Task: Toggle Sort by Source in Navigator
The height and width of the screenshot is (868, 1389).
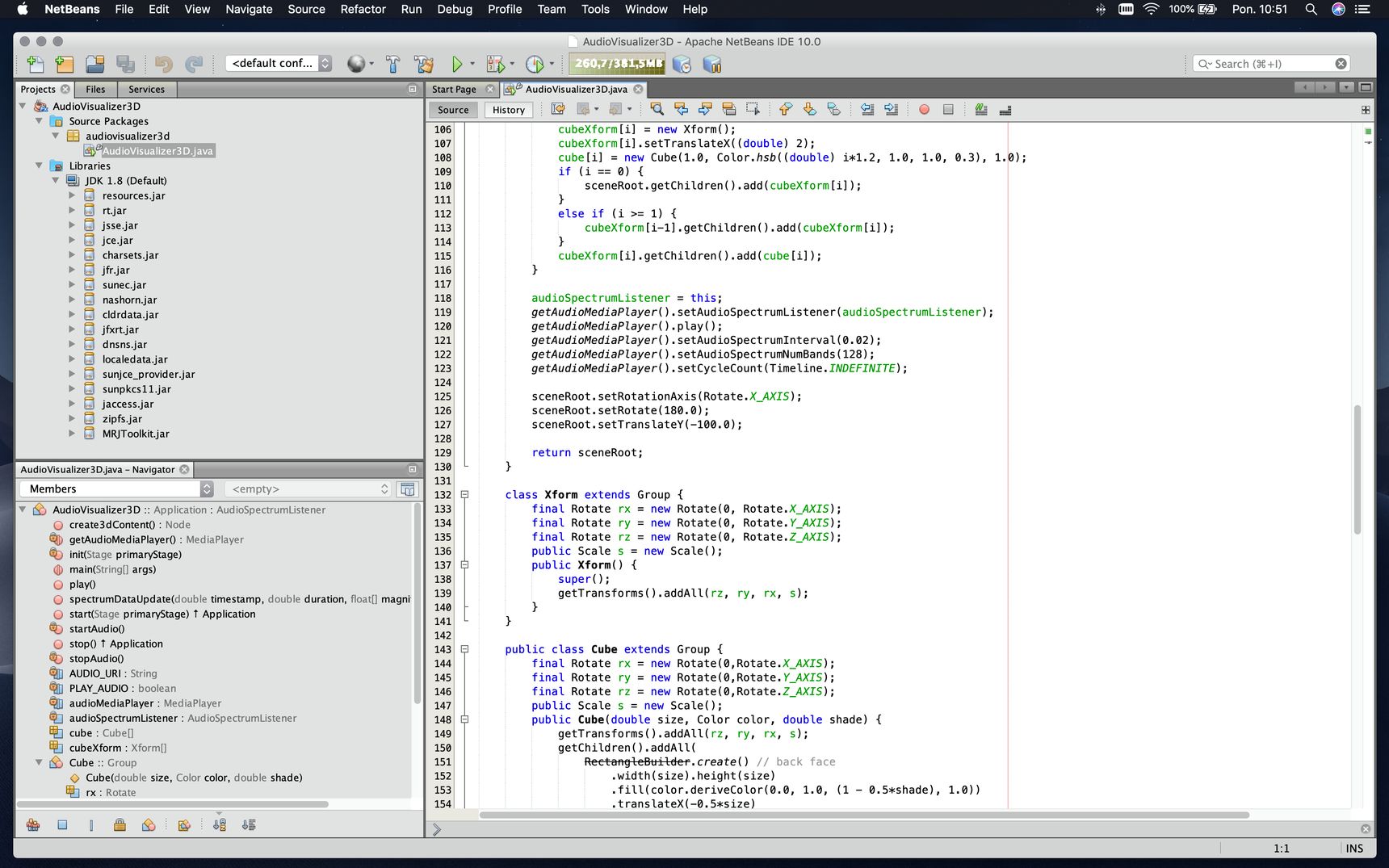Action: tap(249, 824)
